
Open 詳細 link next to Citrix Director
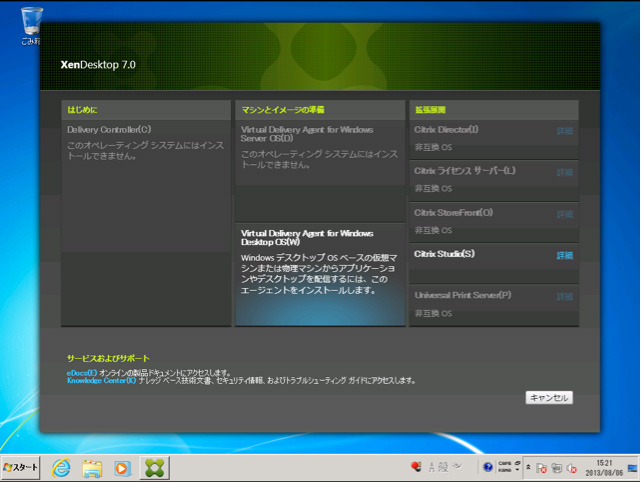pyautogui.click(x=565, y=131)
